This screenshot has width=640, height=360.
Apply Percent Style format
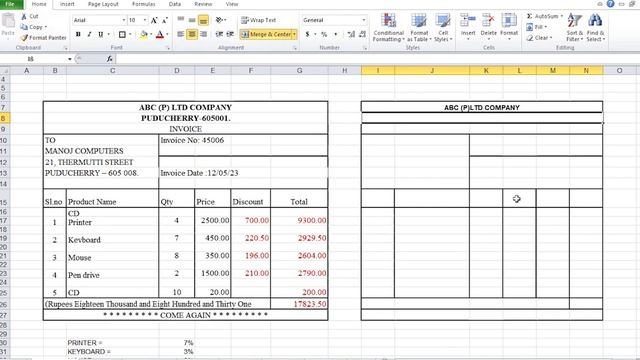pos(324,34)
